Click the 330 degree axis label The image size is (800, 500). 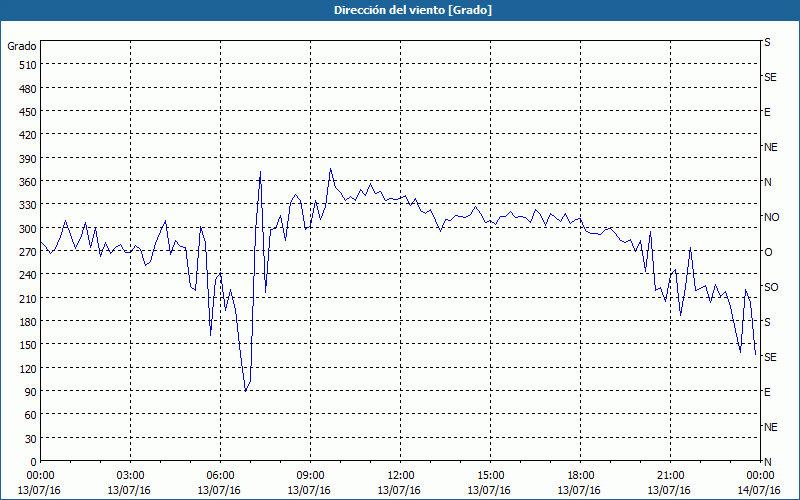[x=28, y=205]
